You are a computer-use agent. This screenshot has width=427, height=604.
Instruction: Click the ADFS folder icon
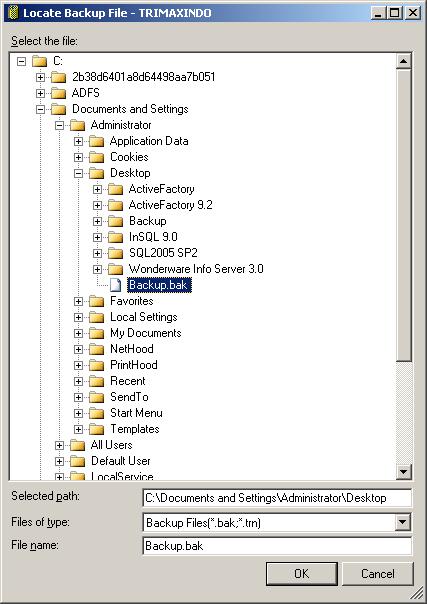pyautogui.click(x=59, y=93)
